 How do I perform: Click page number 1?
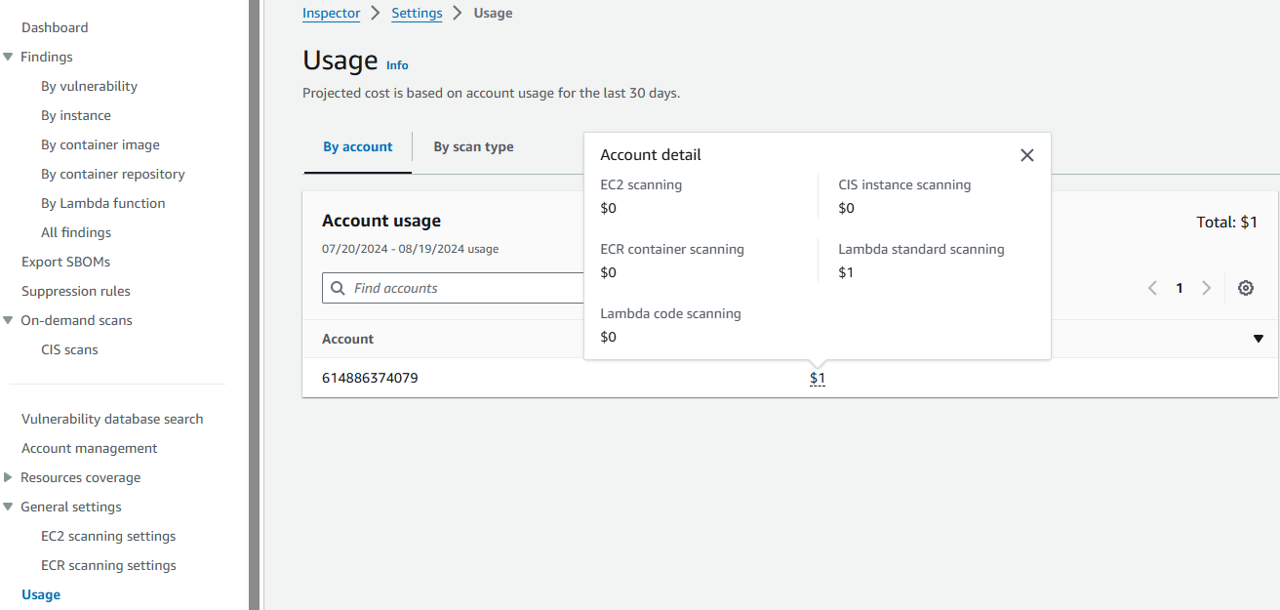tap(1179, 288)
